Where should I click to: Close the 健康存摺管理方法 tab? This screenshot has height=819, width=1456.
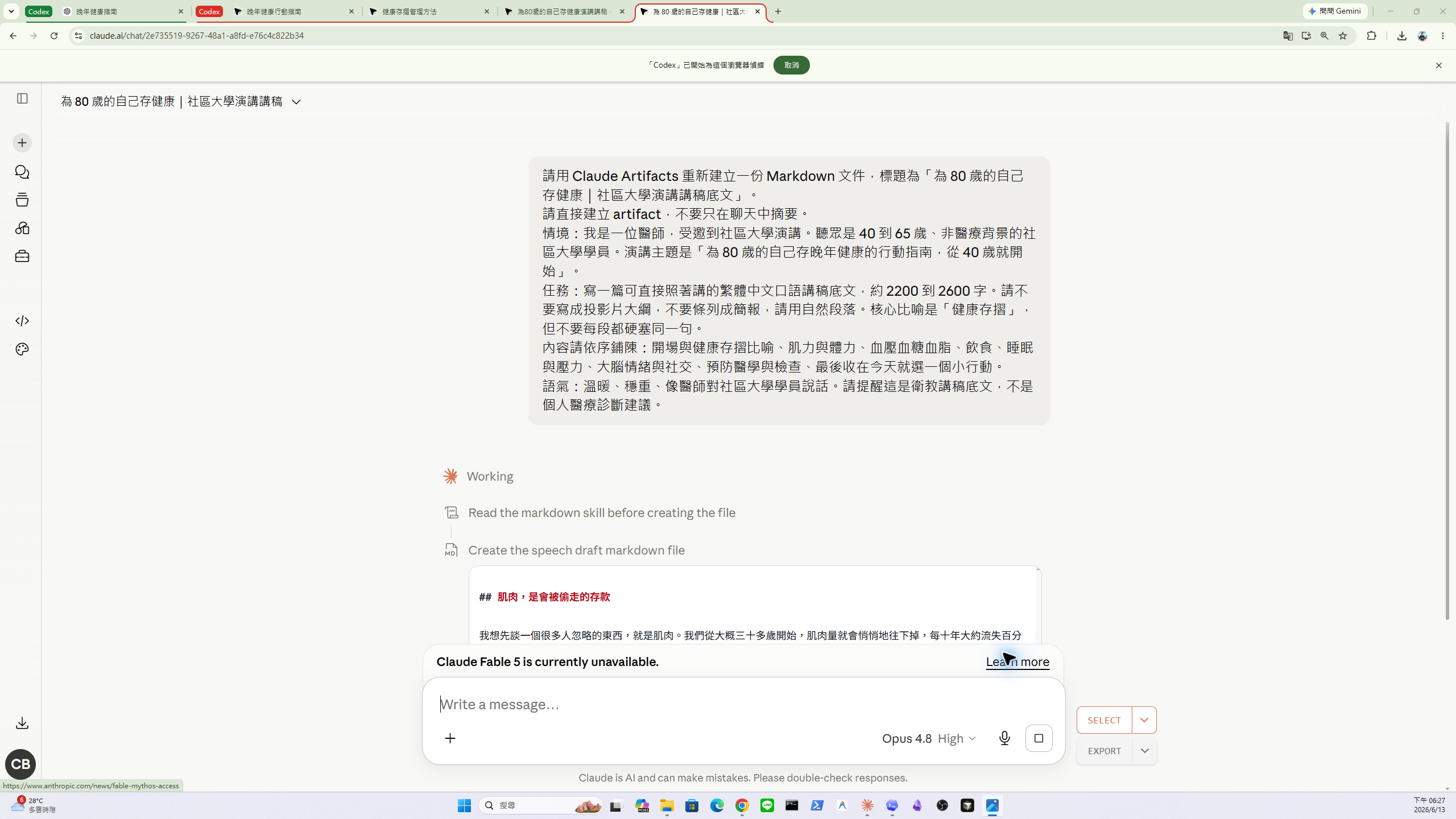coord(487,11)
